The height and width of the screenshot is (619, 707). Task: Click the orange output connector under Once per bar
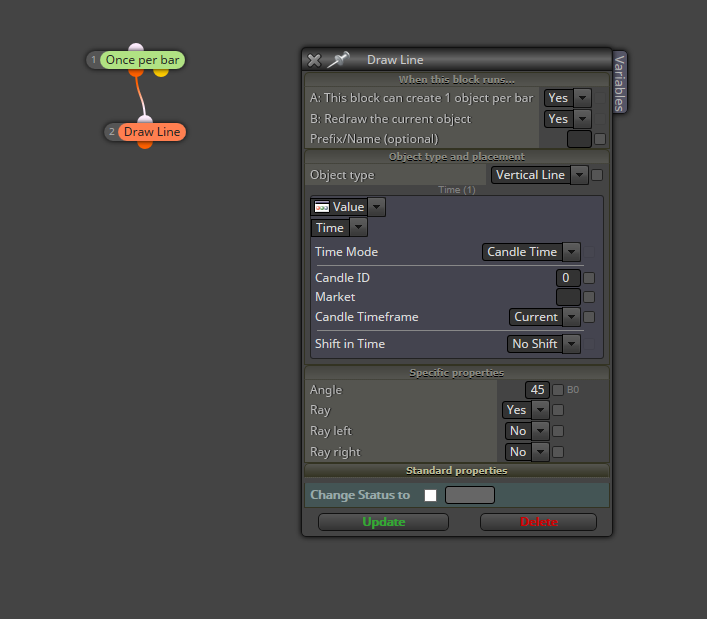(x=136, y=72)
